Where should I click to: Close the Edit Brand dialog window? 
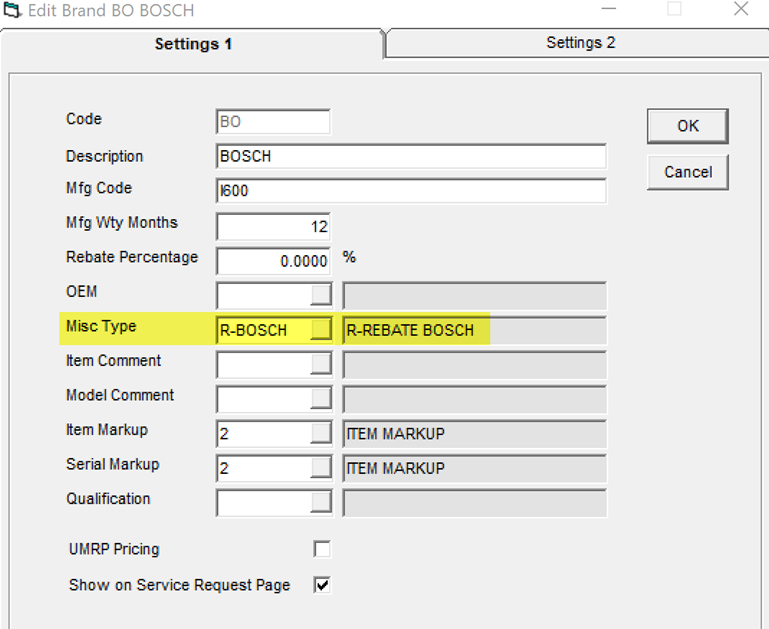coord(740,10)
